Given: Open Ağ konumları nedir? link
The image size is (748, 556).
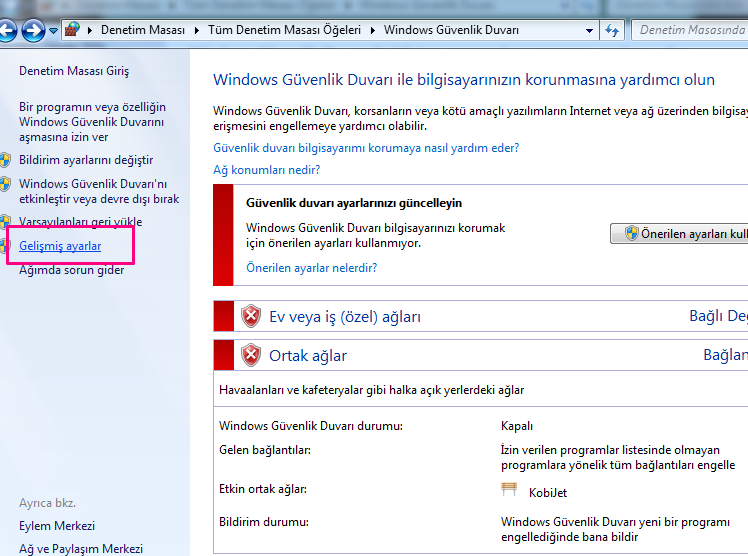Looking at the screenshot, I should tap(266, 170).
